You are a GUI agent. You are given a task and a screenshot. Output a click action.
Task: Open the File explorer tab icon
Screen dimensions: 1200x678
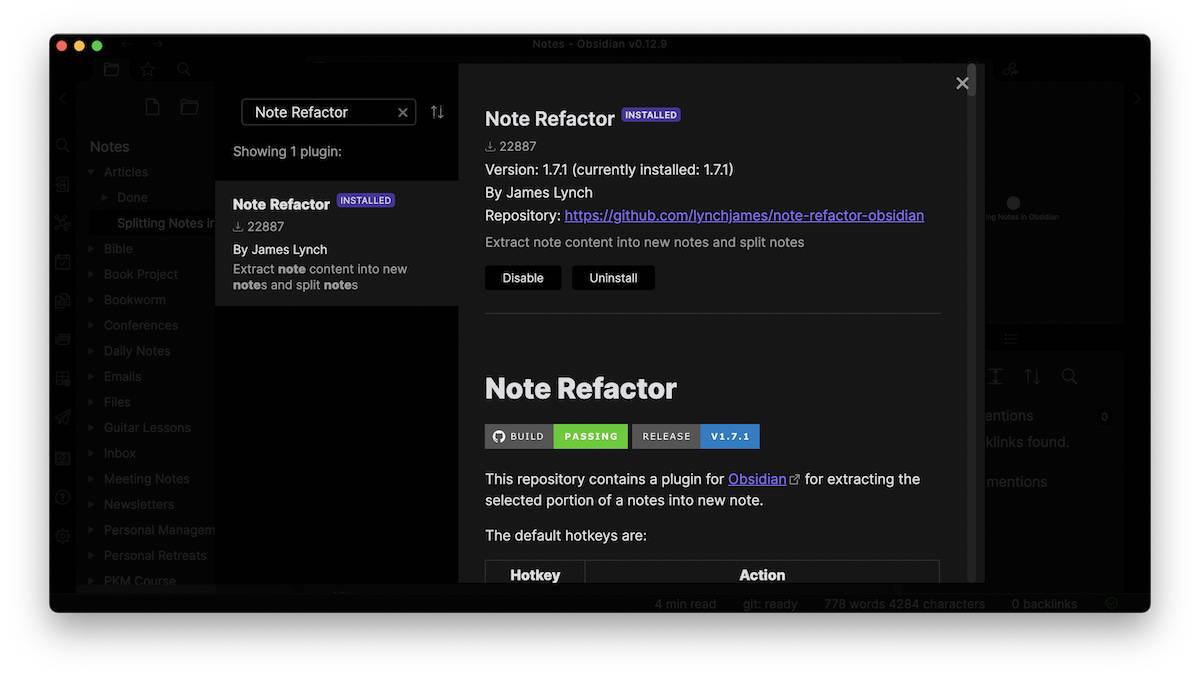[111, 69]
